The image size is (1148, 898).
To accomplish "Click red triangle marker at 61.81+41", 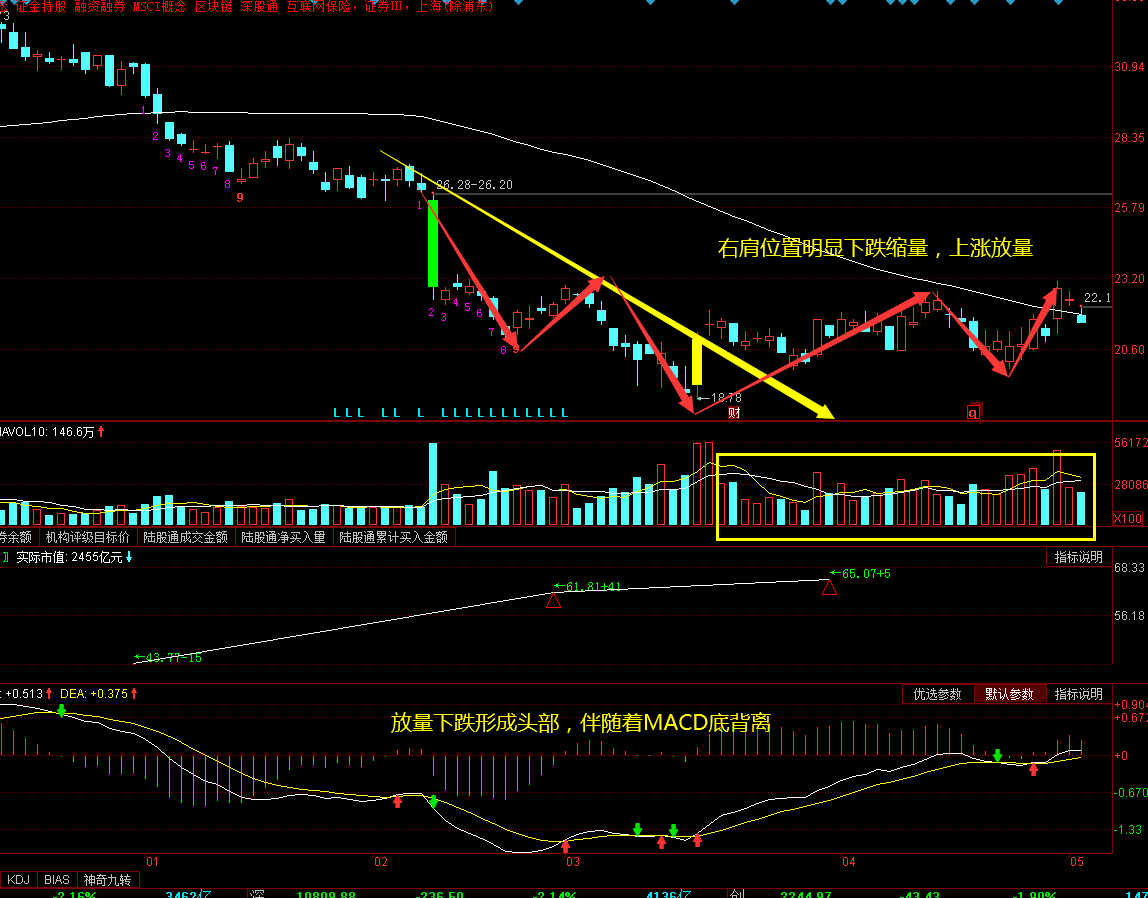I will pyautogui.click(x=553, y=600).
